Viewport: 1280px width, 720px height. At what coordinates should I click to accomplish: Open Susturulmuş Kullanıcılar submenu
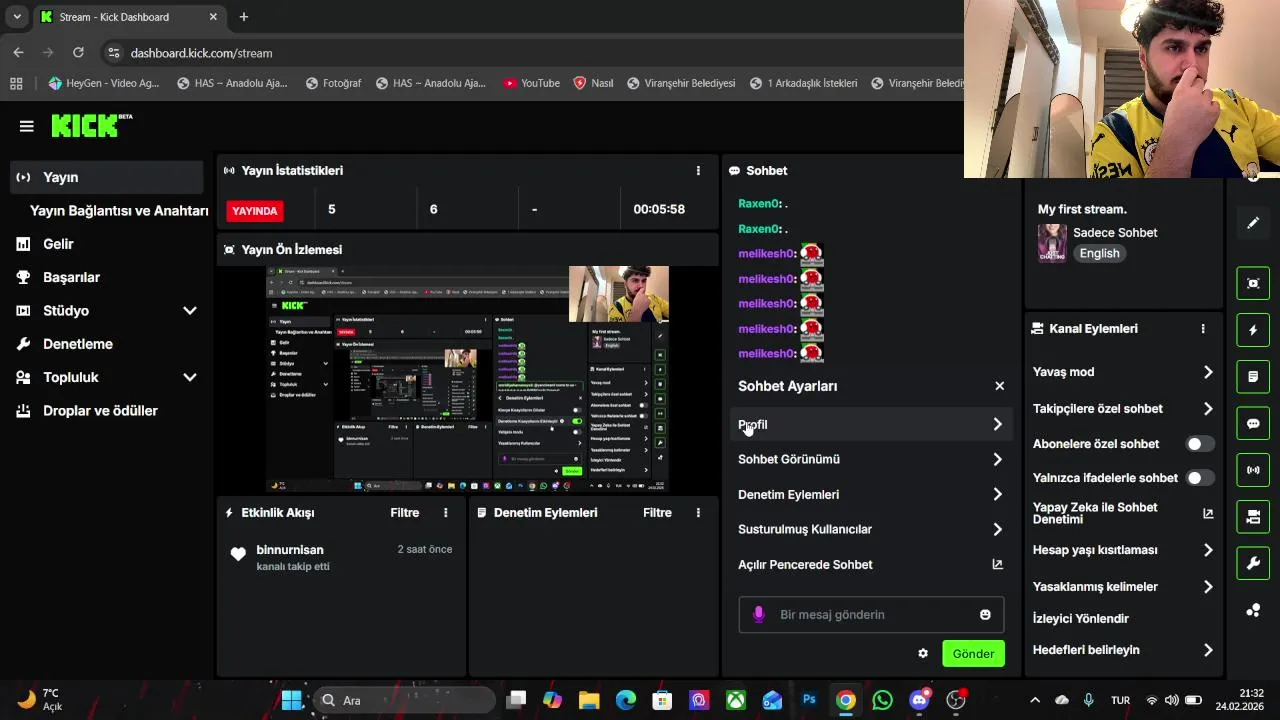coord(870,529)
